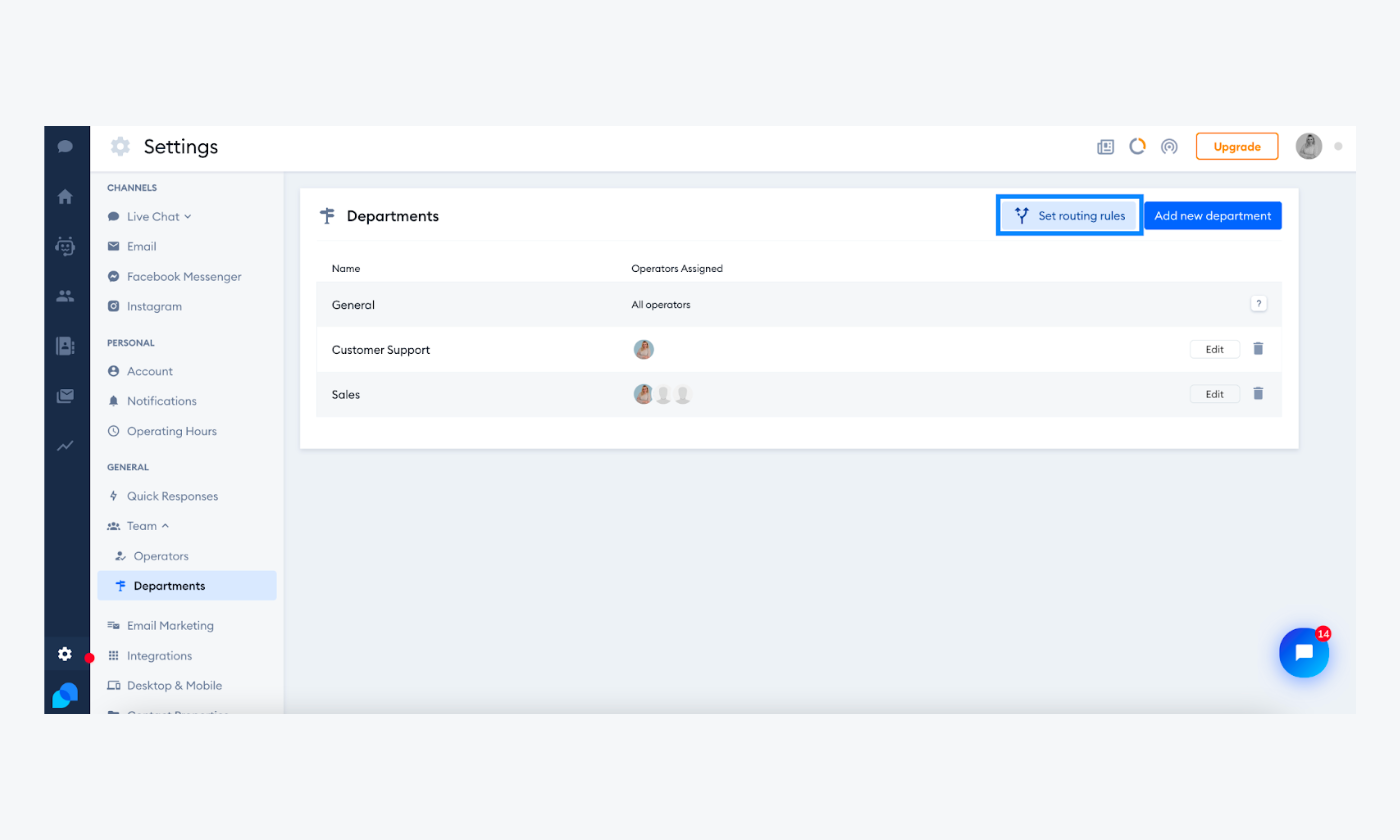Delete the Customer Support department trash icon

[x=1258, y=349]
